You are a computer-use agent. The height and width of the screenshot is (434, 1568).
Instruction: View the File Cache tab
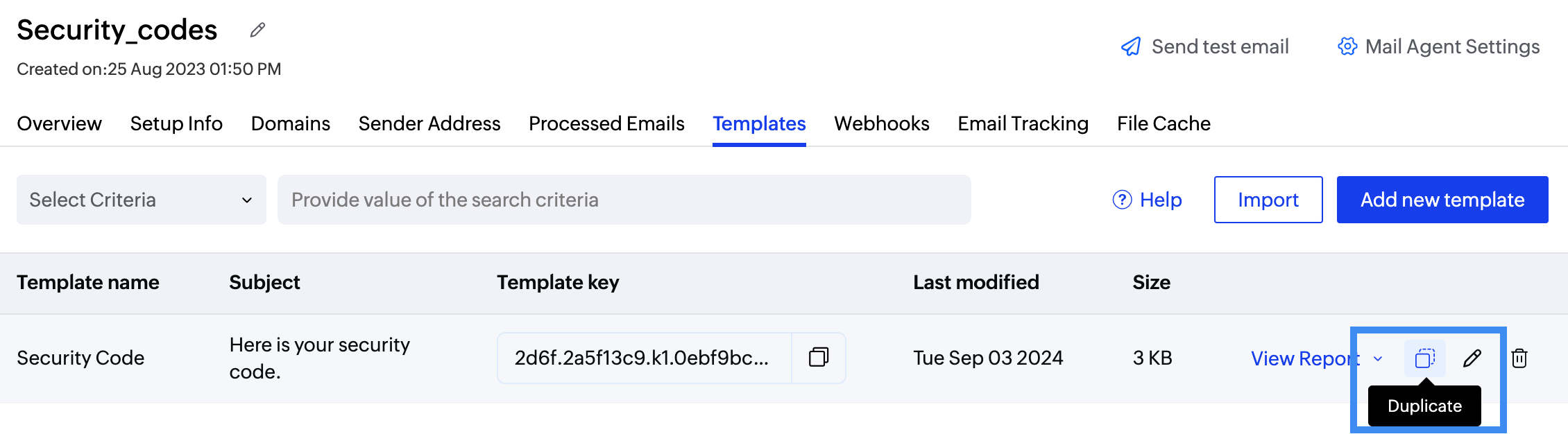(x=1163, y=123)
